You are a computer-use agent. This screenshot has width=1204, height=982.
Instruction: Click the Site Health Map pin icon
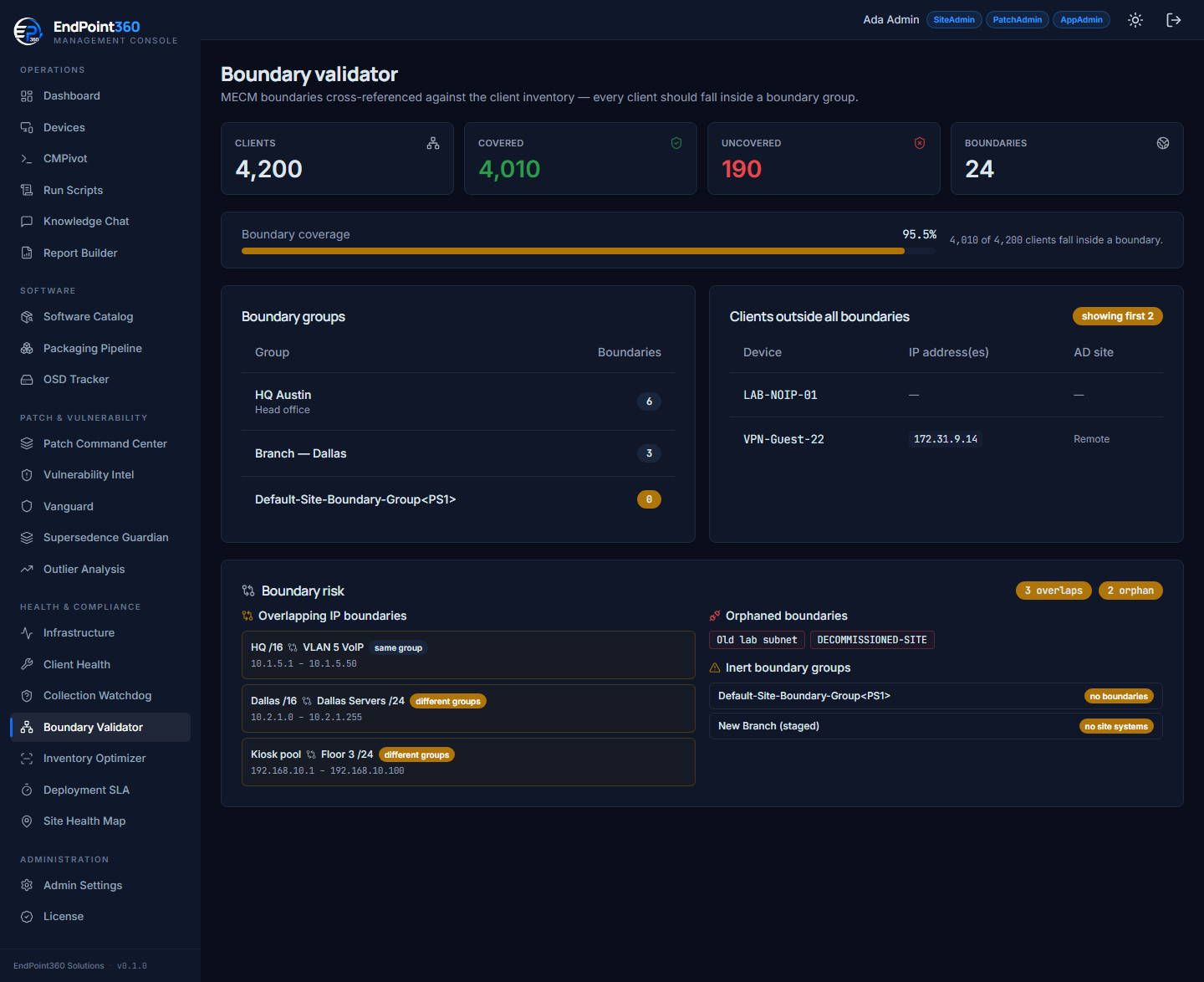27,821
